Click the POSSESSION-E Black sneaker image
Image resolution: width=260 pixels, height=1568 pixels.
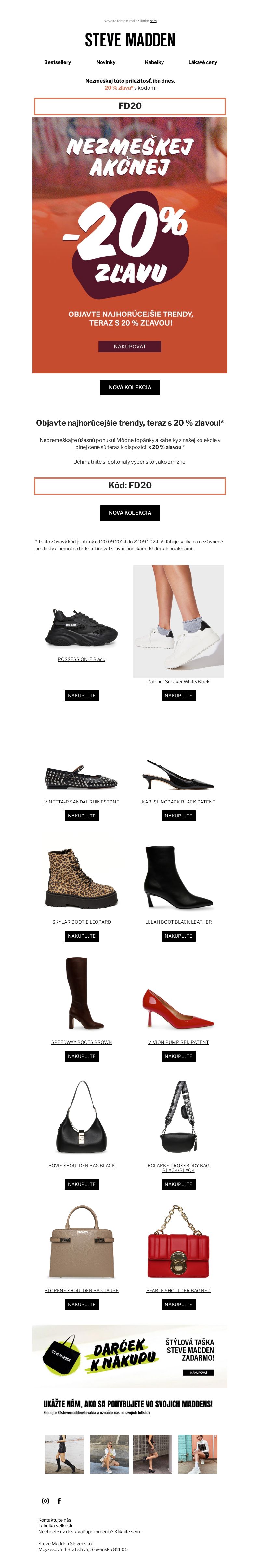82,628
